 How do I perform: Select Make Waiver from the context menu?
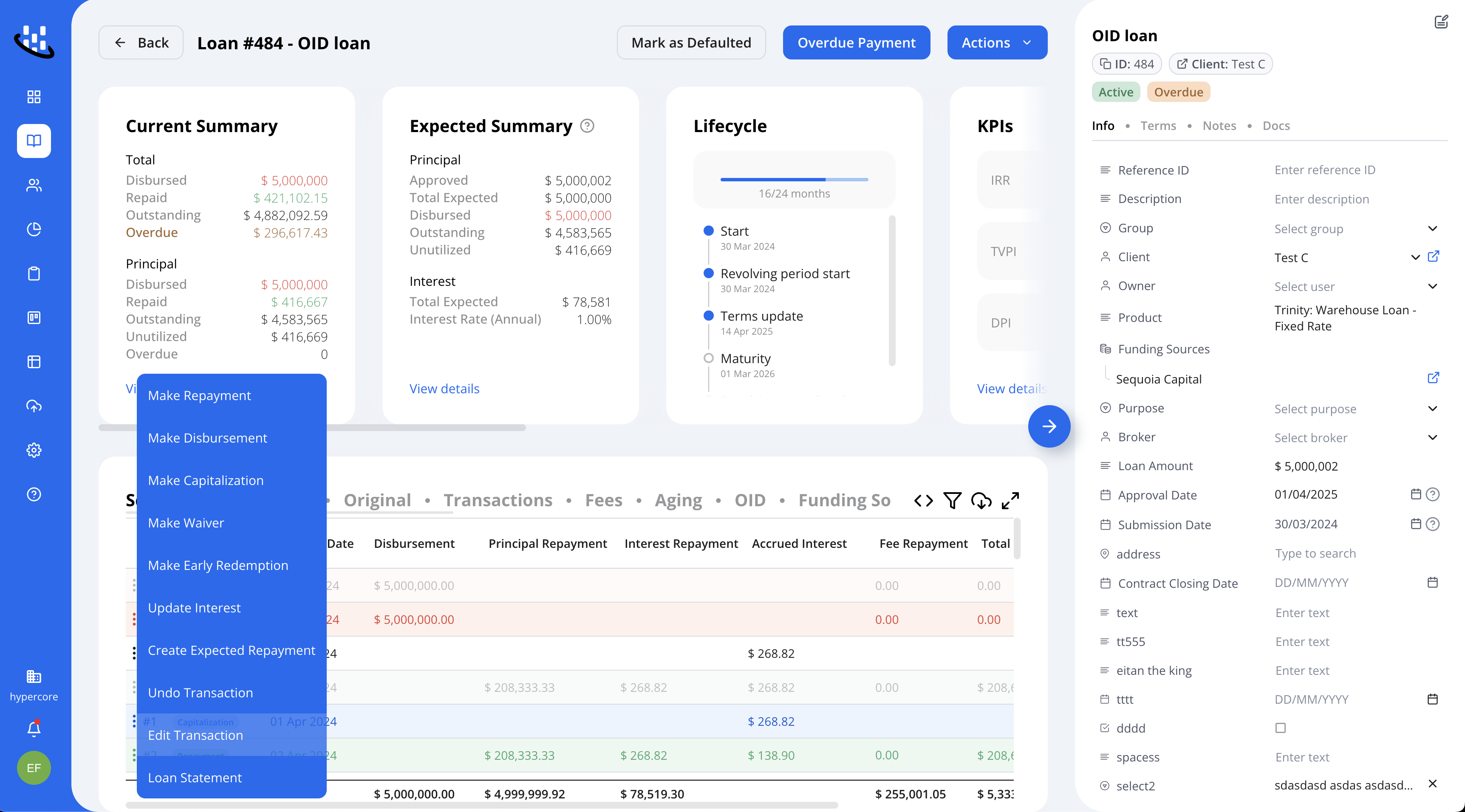coord(186,522)
